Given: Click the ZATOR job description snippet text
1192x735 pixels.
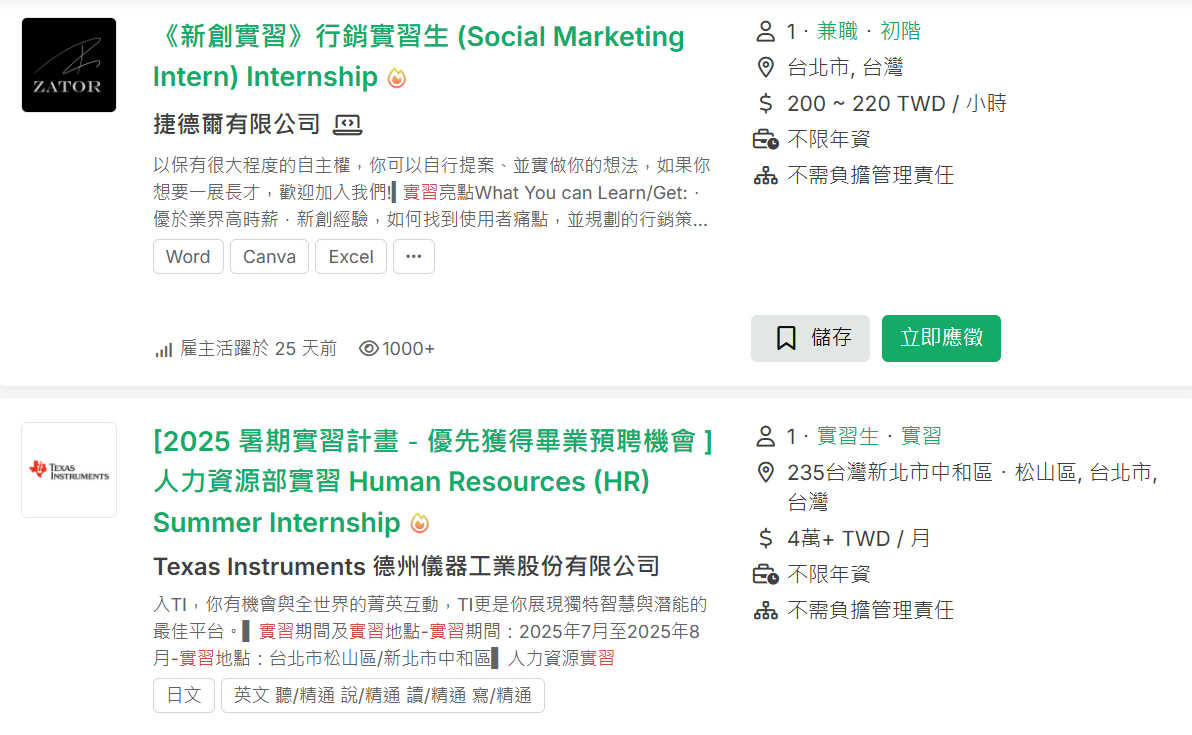Looking at the screenshot, I should (432, 192).
